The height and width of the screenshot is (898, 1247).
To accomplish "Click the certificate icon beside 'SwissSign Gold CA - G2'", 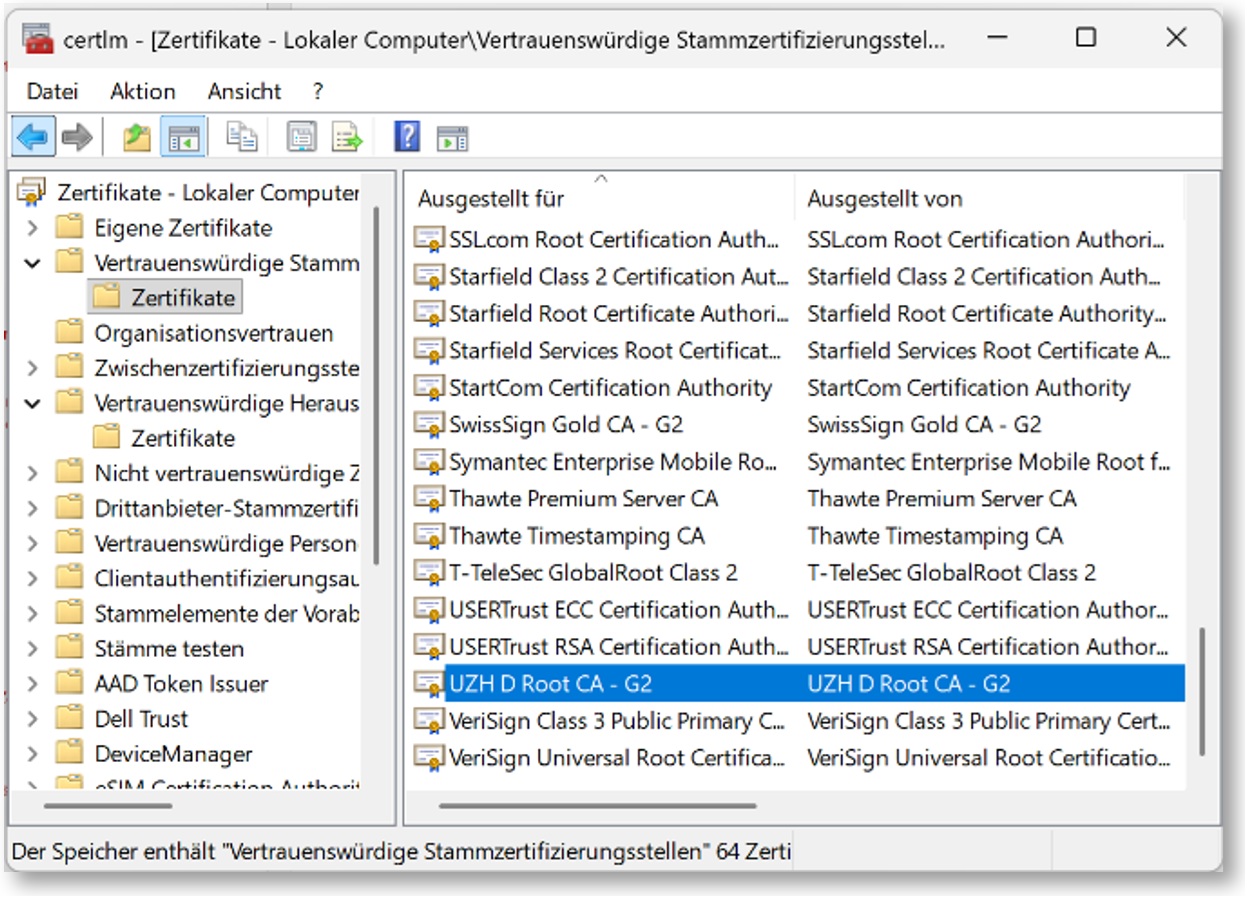I will pos(428,424).
